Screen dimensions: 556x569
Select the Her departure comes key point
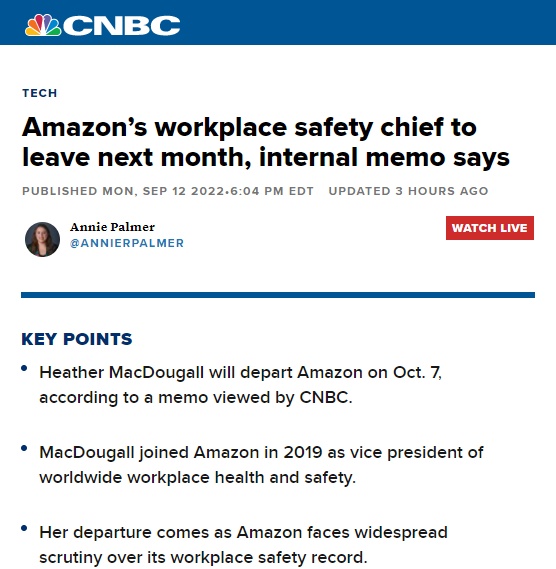coord(243,545)
